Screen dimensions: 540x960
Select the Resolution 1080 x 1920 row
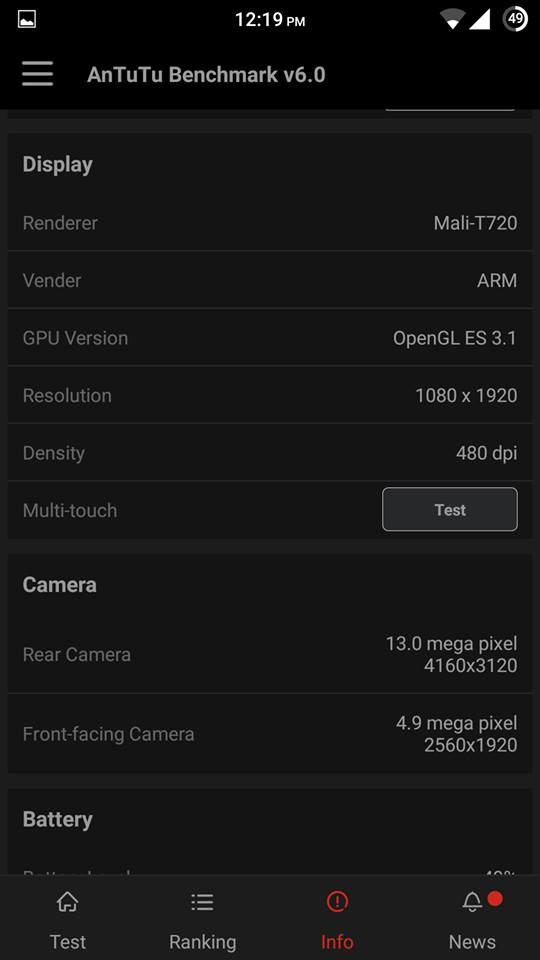click(269, 396)
